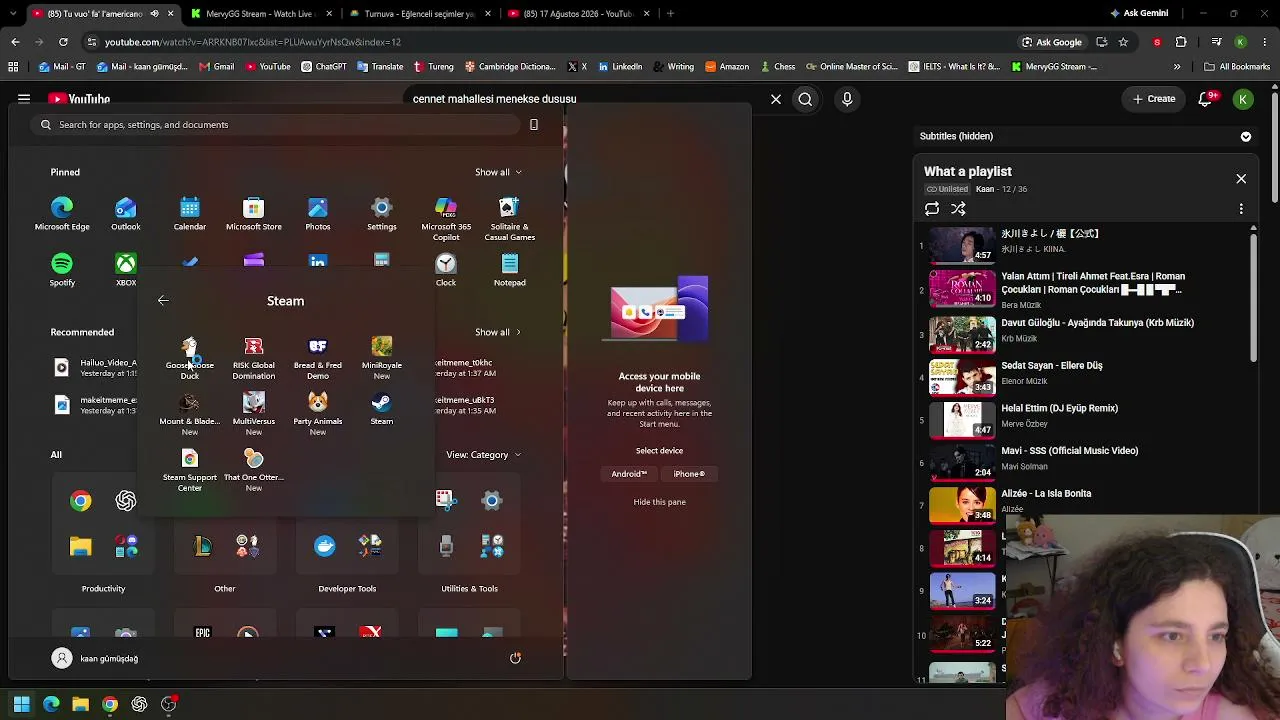Open the Cambridge Dictionary bookmark

coord(510,67)
